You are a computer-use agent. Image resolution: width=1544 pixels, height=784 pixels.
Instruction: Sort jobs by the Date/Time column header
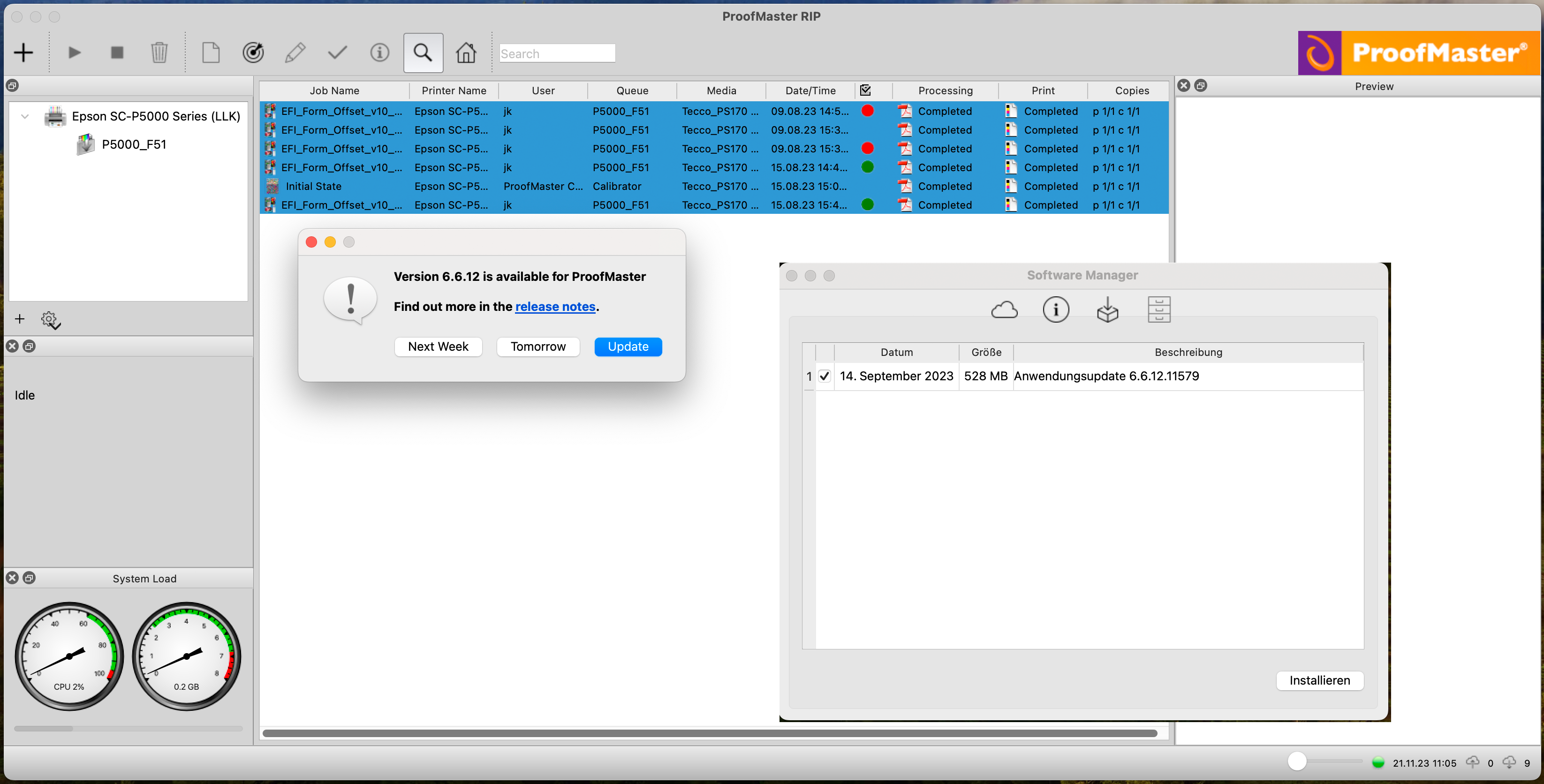point(810,90)
